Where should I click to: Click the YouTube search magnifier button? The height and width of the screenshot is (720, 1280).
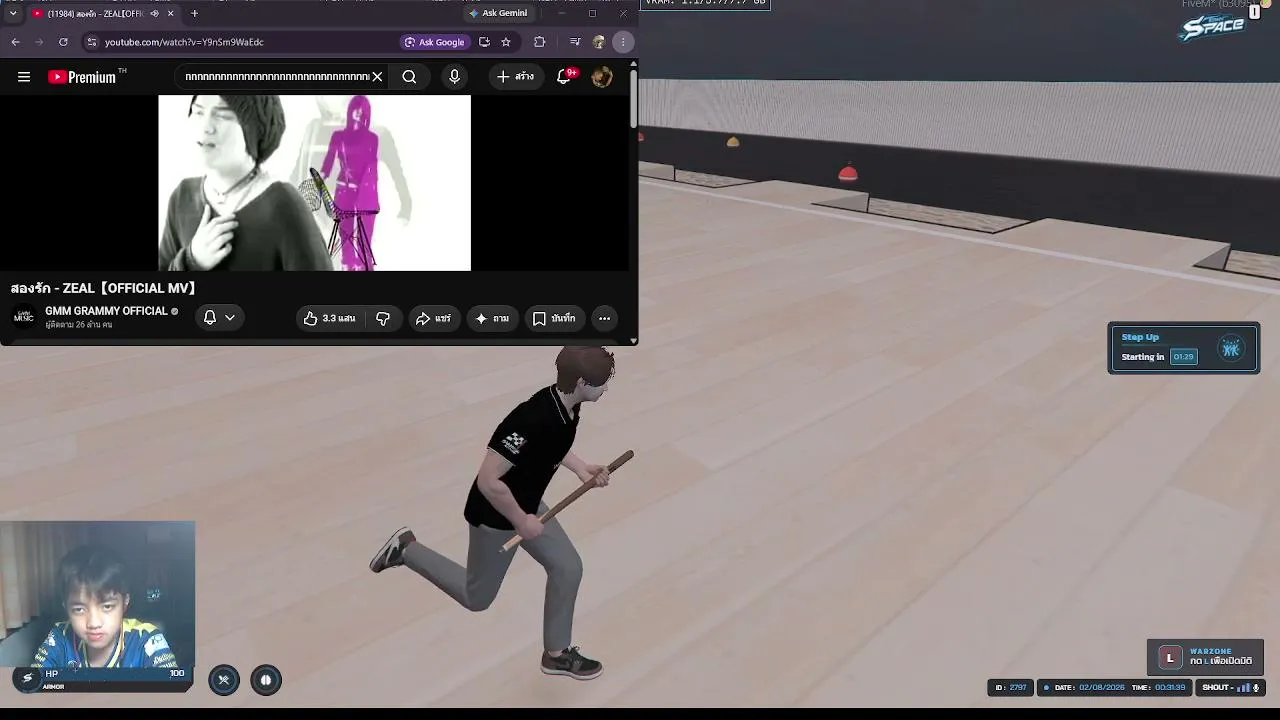click(409, 77)
